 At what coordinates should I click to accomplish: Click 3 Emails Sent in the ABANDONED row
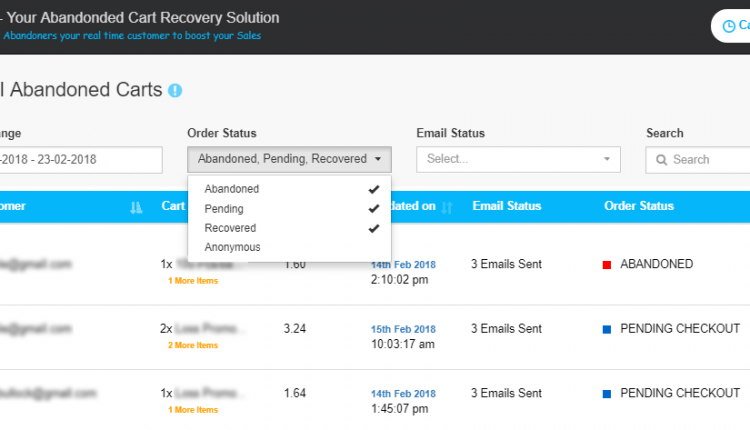tap(506, 264)
